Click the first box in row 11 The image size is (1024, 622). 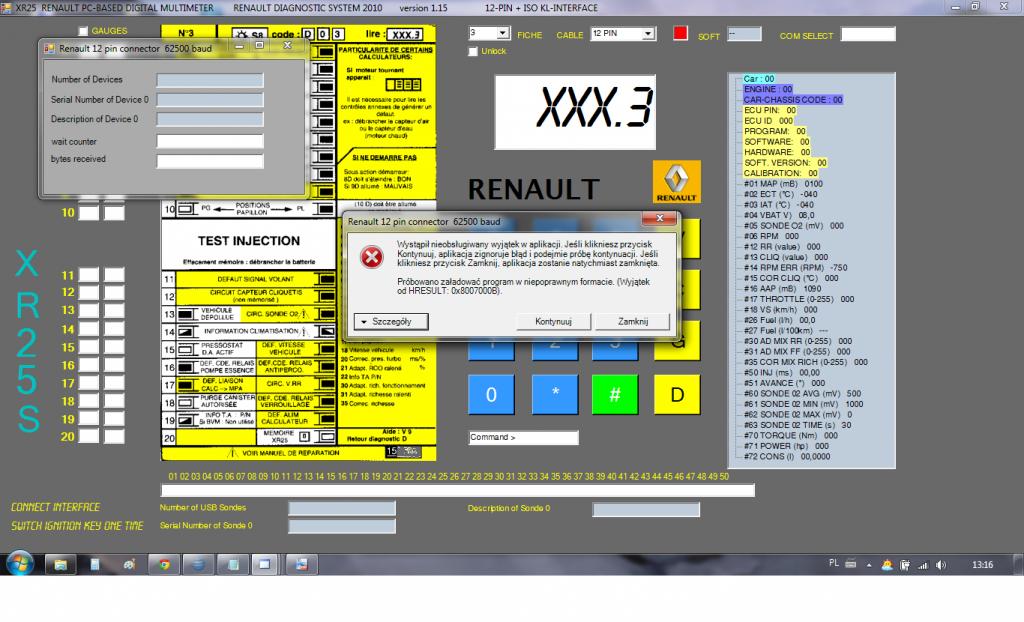pos(88,275)
